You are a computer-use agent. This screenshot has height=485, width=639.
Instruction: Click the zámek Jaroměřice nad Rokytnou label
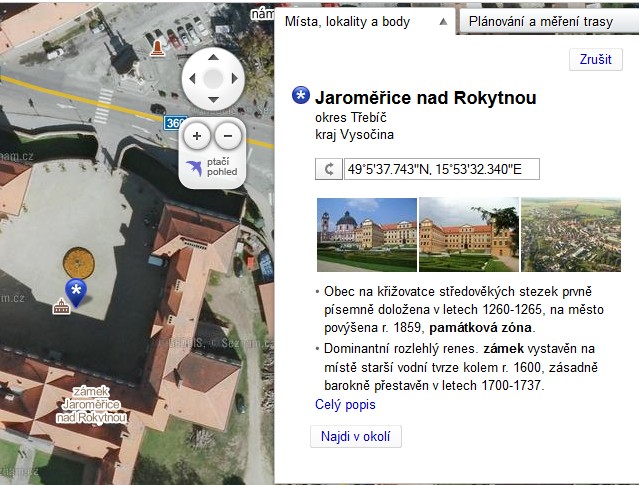point(91,404)
